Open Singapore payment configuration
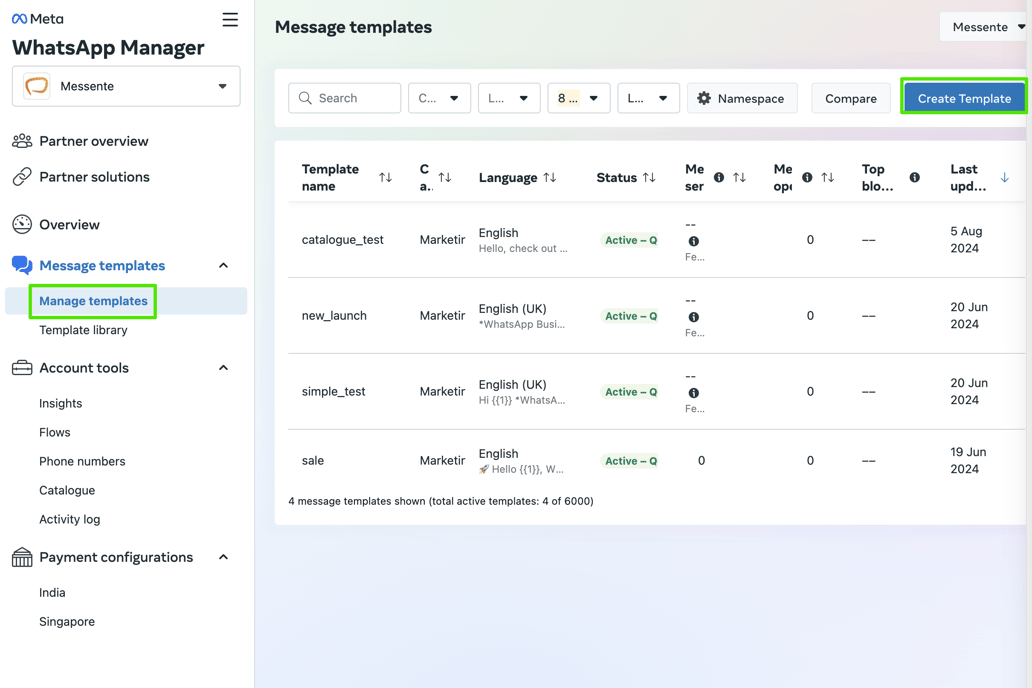The height and width of the screenshot is (688, 1032). (66, 622)
